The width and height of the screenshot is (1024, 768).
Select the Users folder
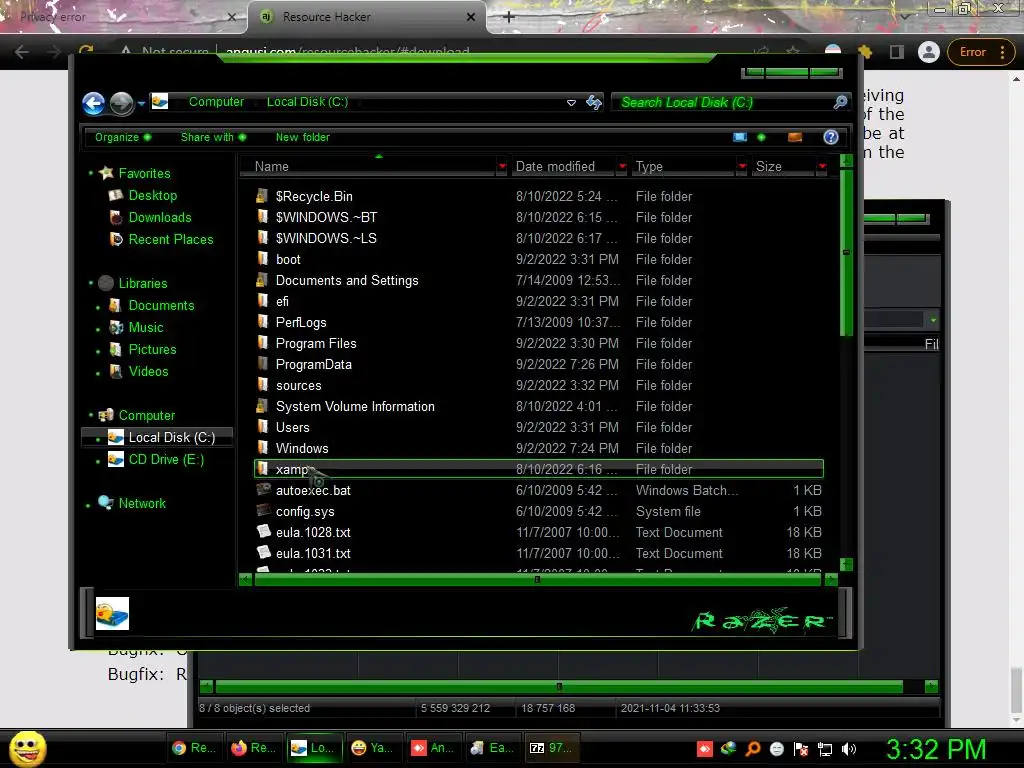pos(292,428)
